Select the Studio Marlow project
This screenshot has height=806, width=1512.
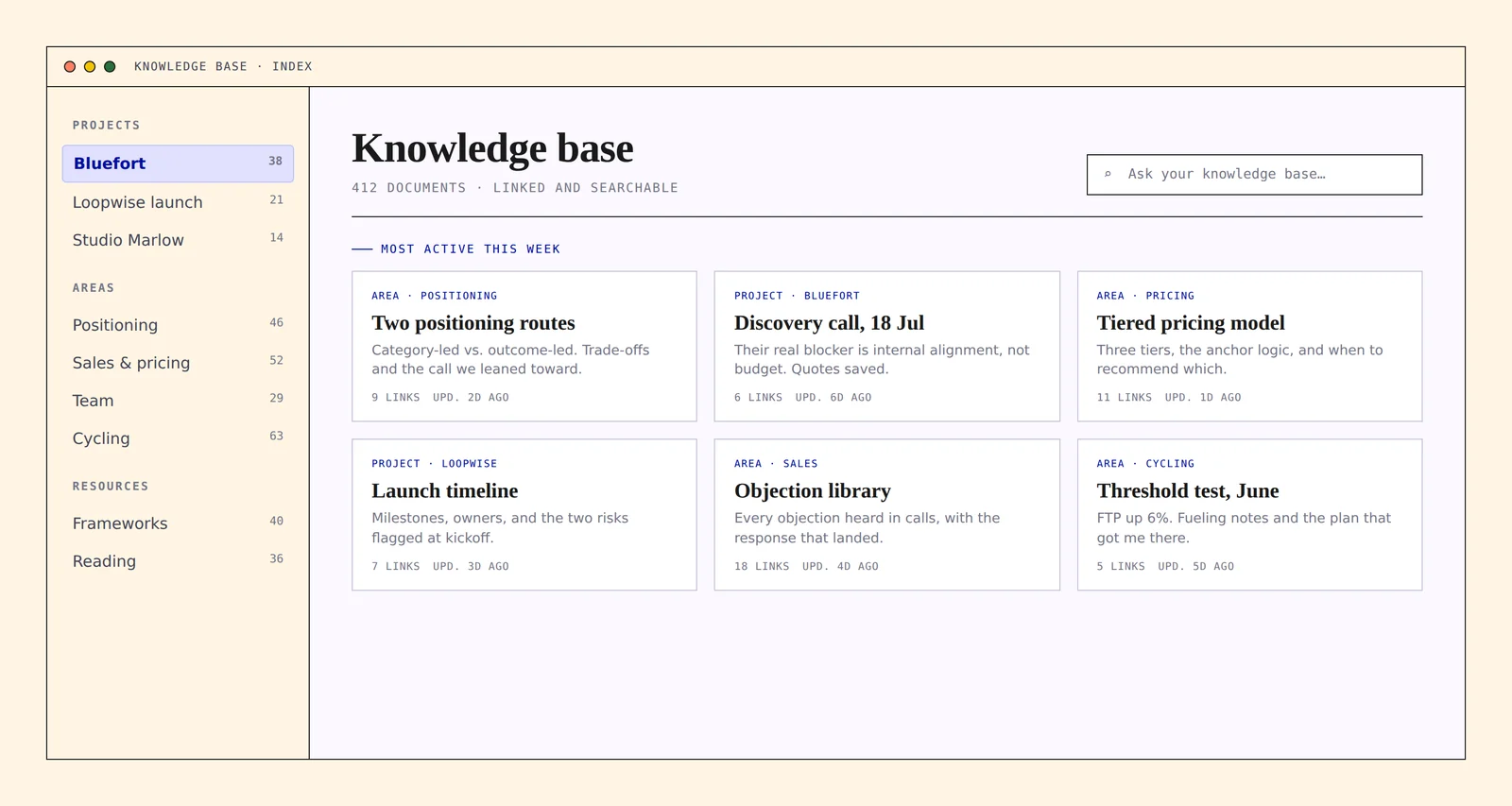point(178,240)
